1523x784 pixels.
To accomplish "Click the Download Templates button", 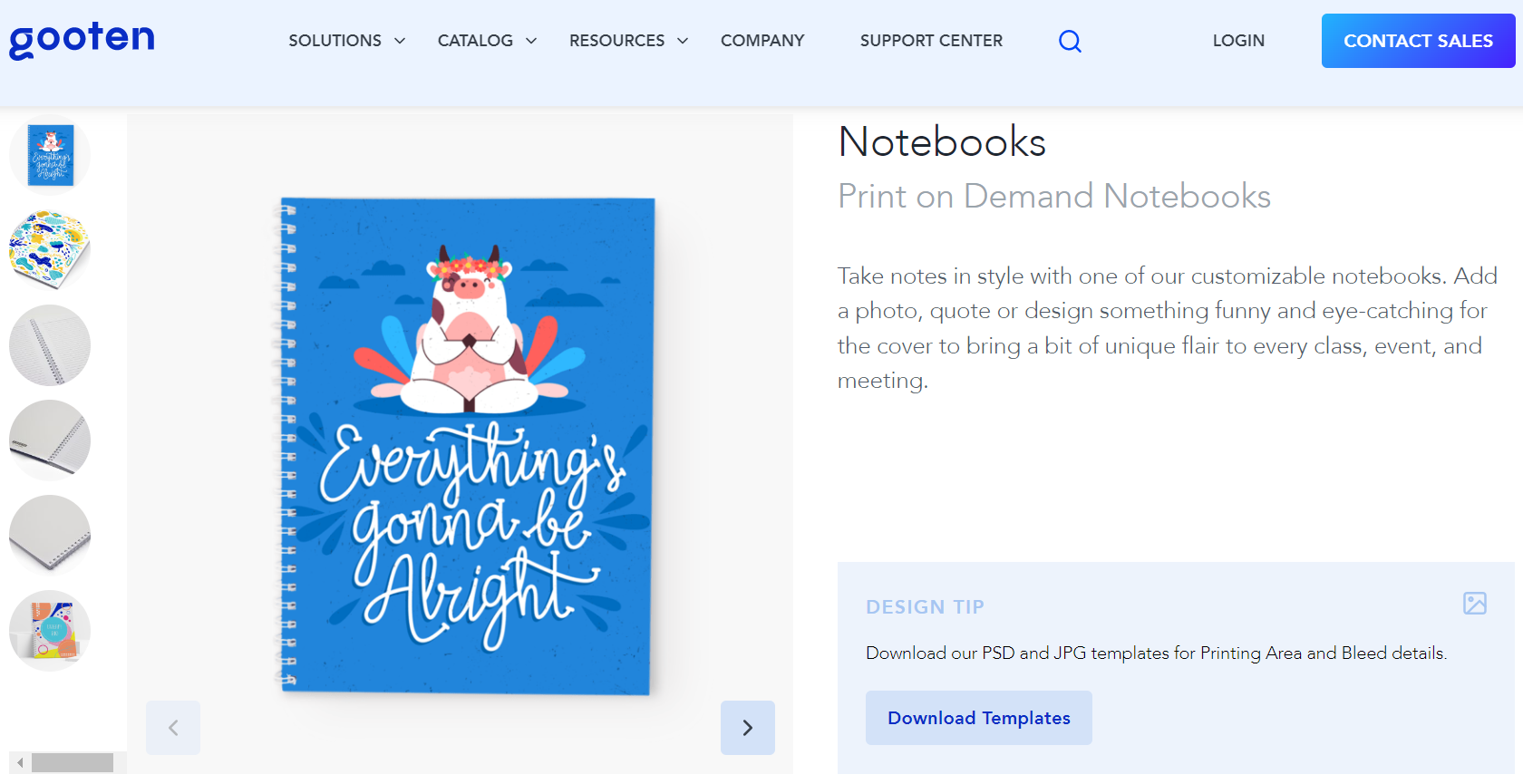I will (x=978, y=718).
